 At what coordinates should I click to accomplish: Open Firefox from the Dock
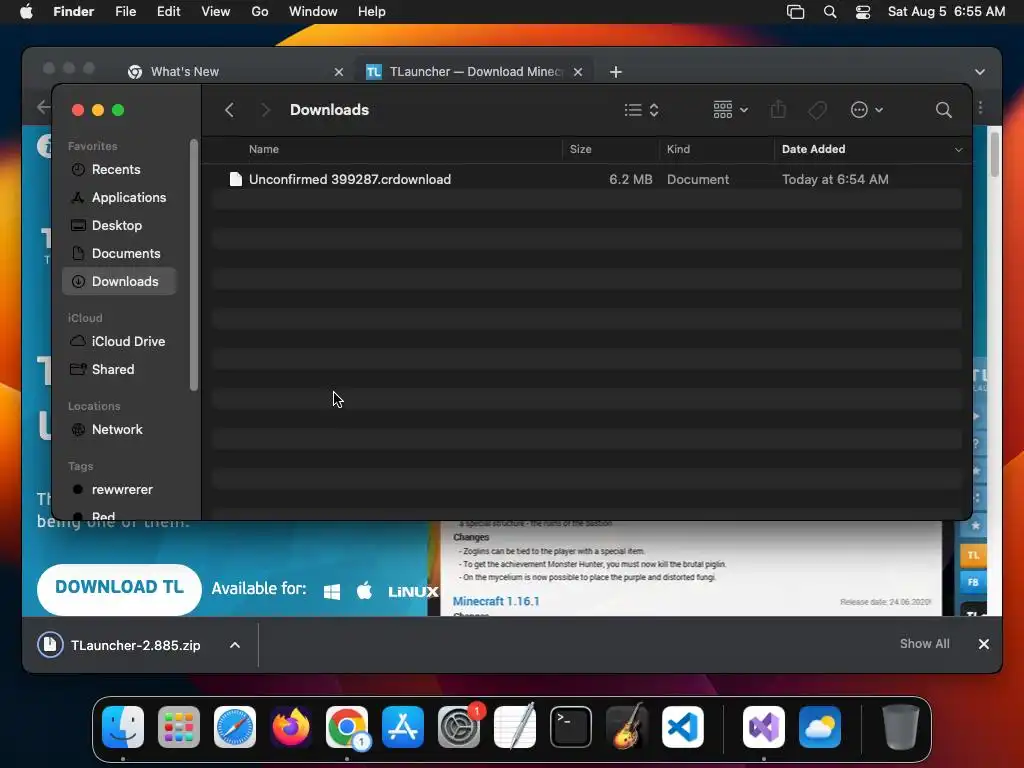point(291,727)
